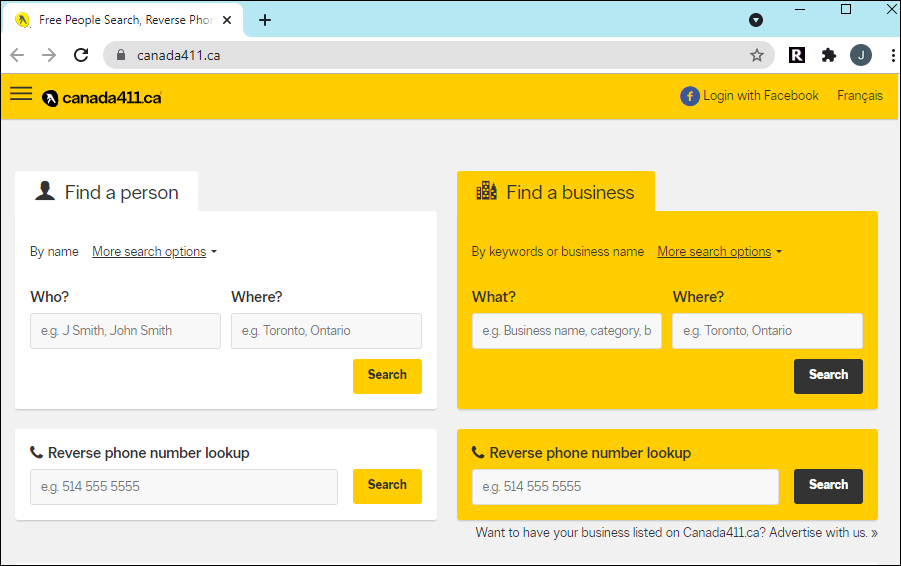Open the Advertise with us link
Viewport: 901px width, 566px height.
tap(823, 533)
